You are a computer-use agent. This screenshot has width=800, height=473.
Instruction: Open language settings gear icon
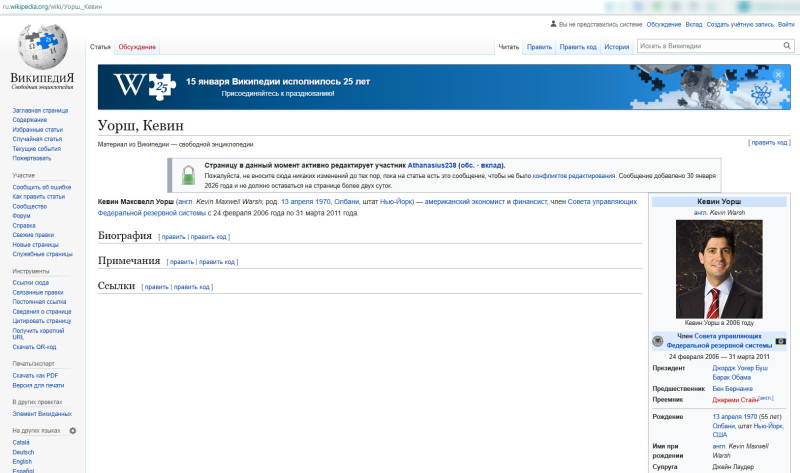point(72,430)
